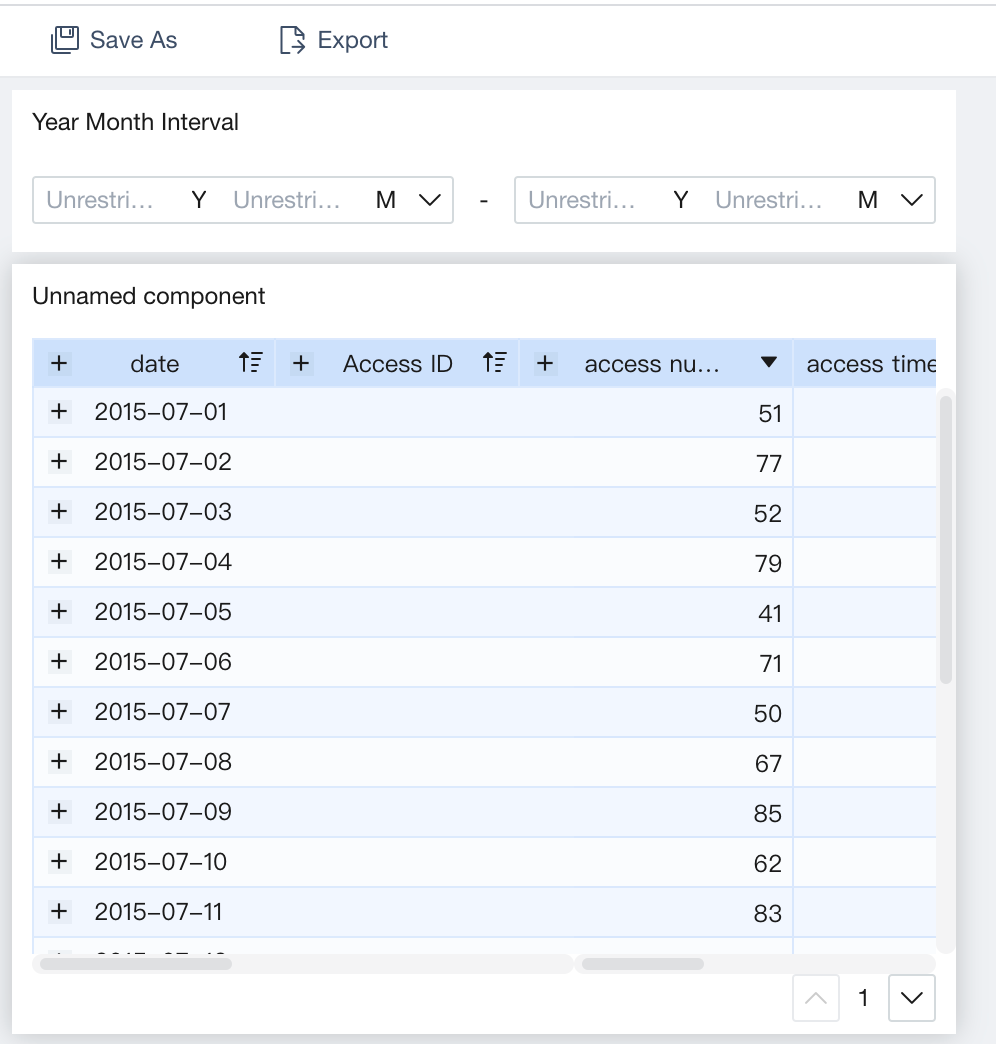This screenshot has width=996, height=1044.
Task: Select date cell 2015-07-01
Action: (x=160, y=412)
